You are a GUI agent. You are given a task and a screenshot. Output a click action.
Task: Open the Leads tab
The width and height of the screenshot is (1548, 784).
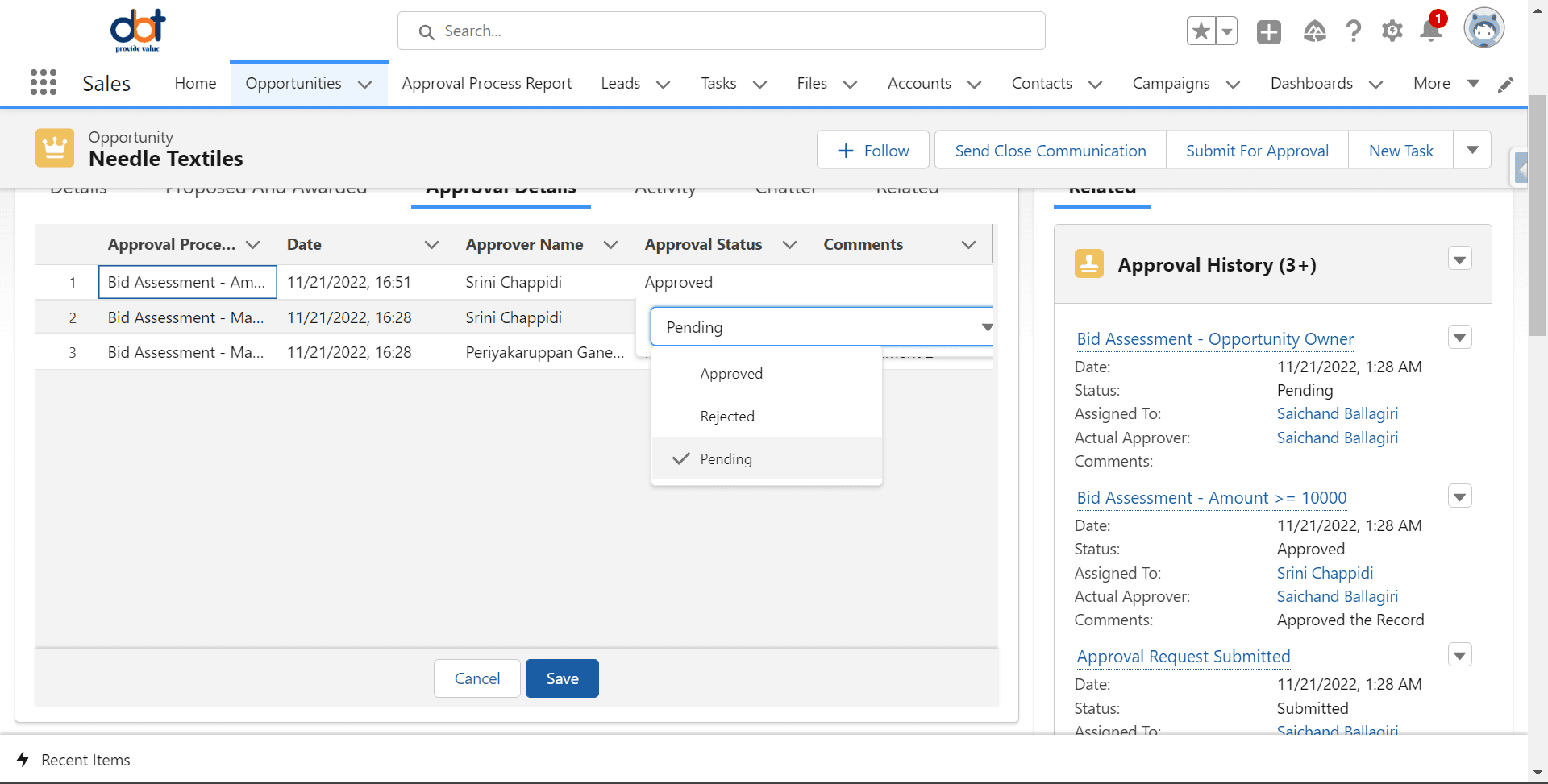621,83
